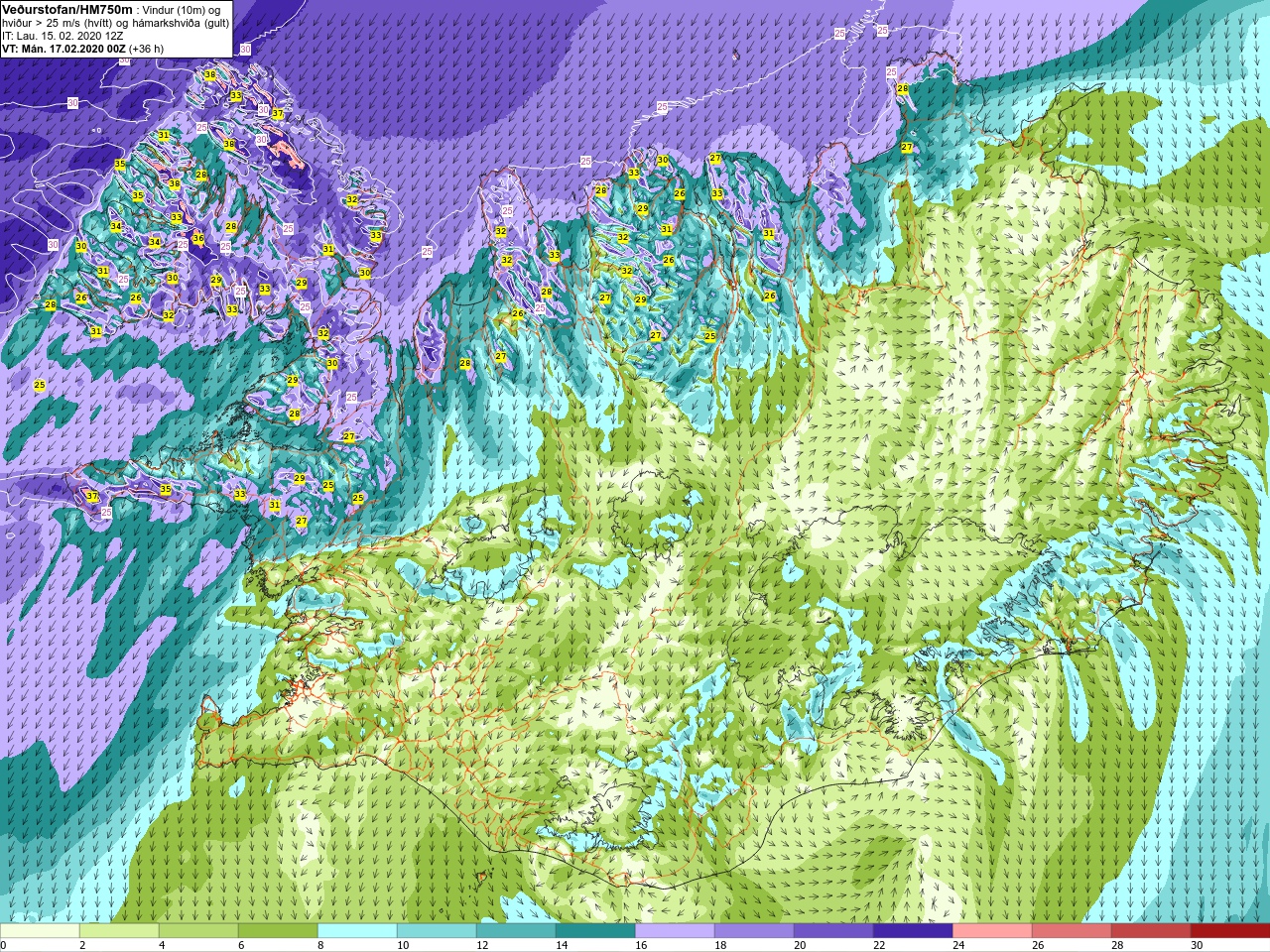Click the 0–2 m/s pale yellow legend swatch
This screenshot has height=952, width=1270.
click(x=40, y=931)
